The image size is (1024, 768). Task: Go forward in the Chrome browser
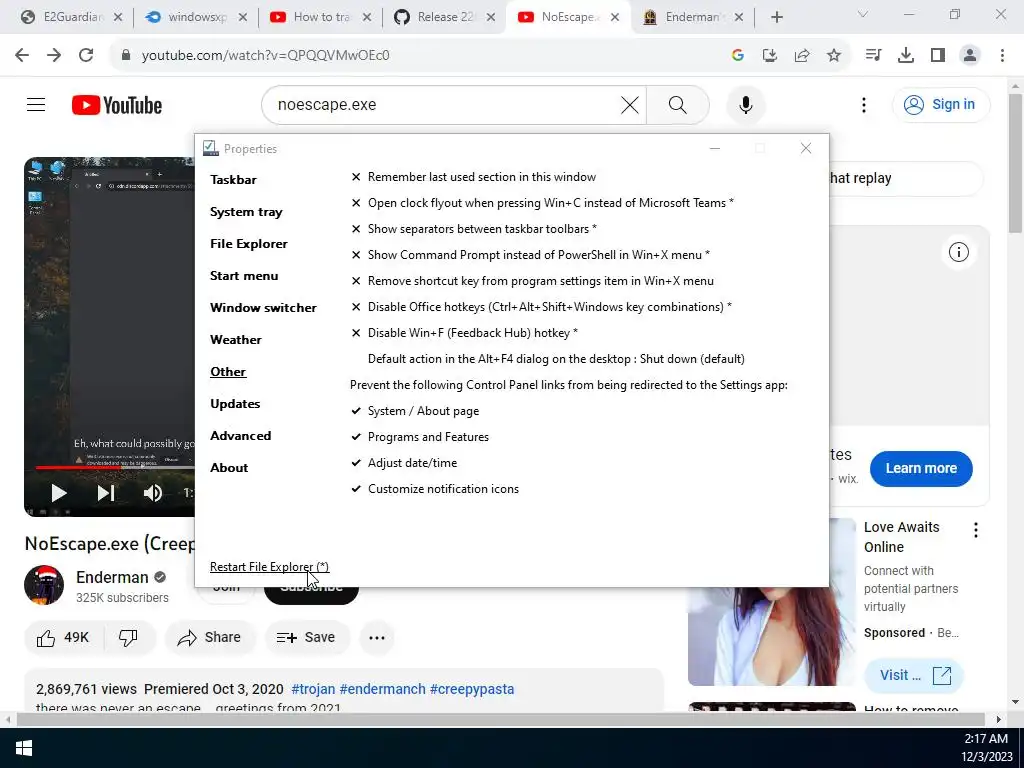click(x=54, y=56)
